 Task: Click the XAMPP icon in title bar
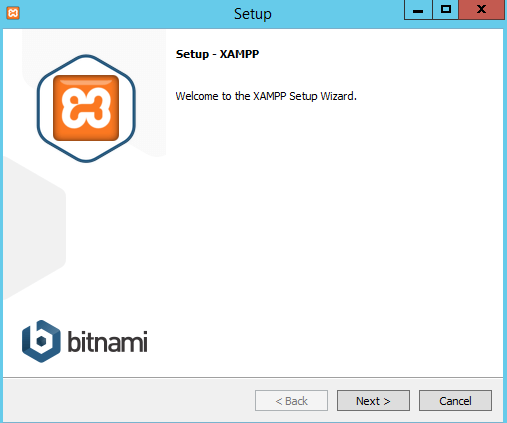tap(13, 13)
